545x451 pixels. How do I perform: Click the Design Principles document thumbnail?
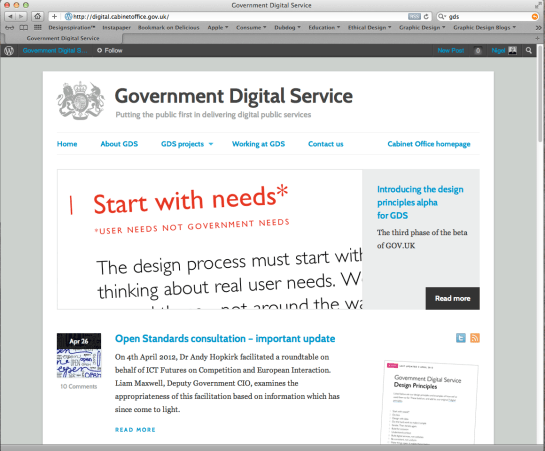(x=430, y=402)
